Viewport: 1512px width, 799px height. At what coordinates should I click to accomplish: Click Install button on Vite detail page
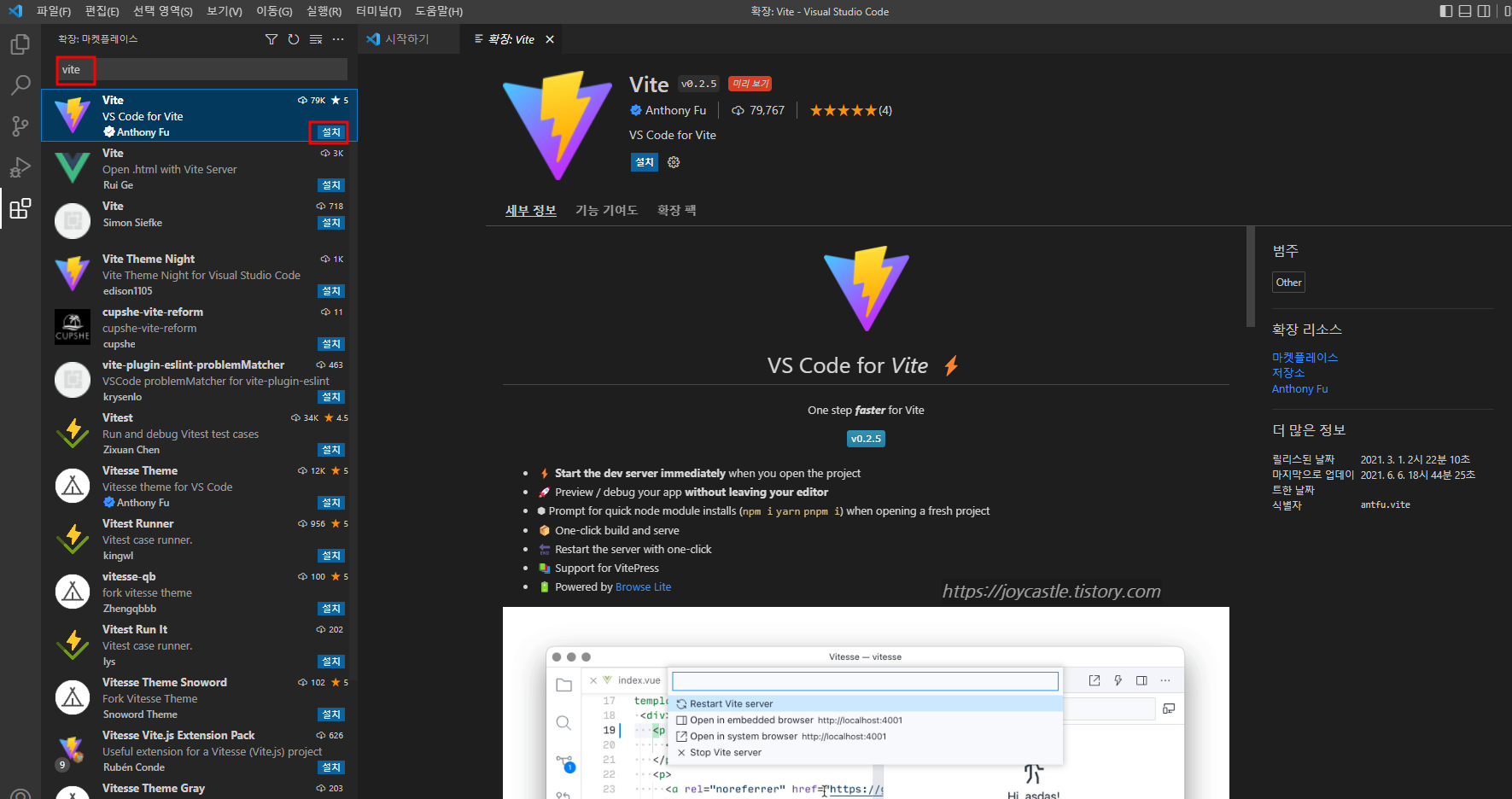[x=645, y=162]
